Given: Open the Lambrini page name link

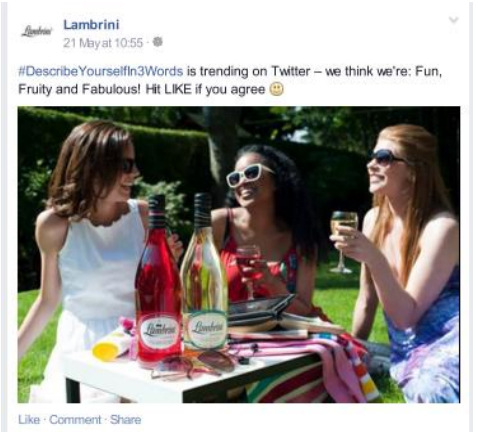Looking at the screenshot, I should (91, 25).
